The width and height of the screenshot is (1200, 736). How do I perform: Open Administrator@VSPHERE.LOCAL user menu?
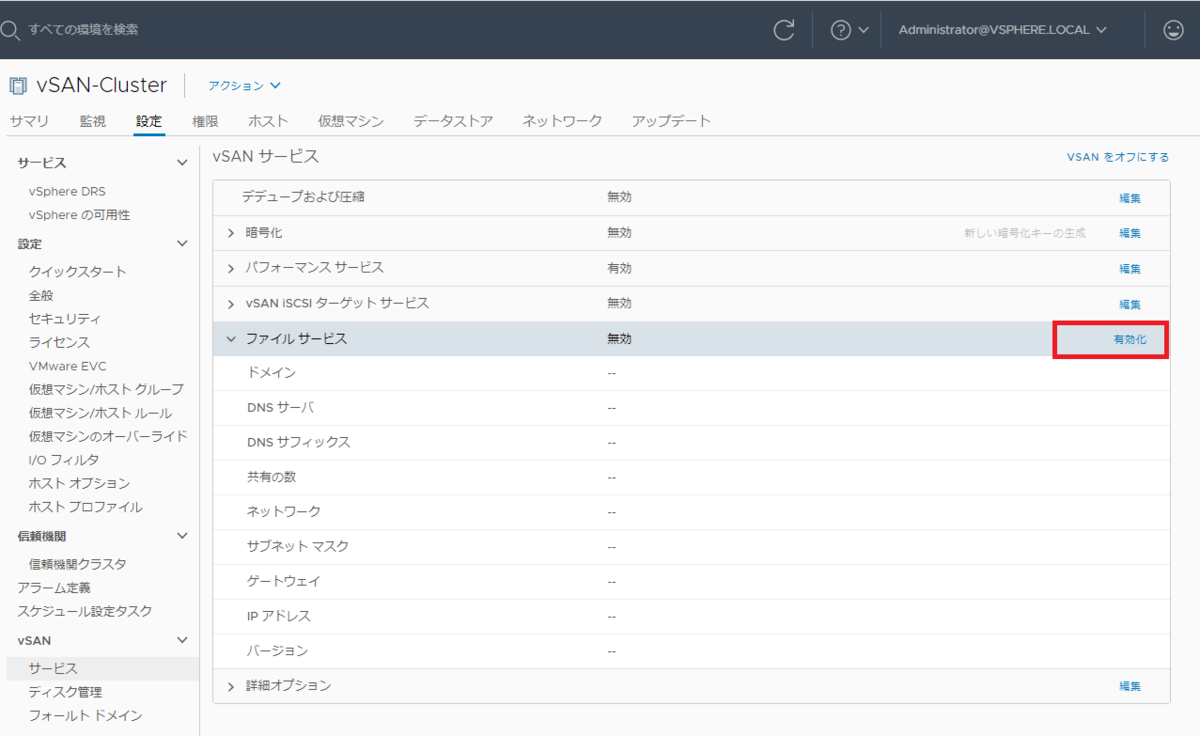[x=1002, y=30]
